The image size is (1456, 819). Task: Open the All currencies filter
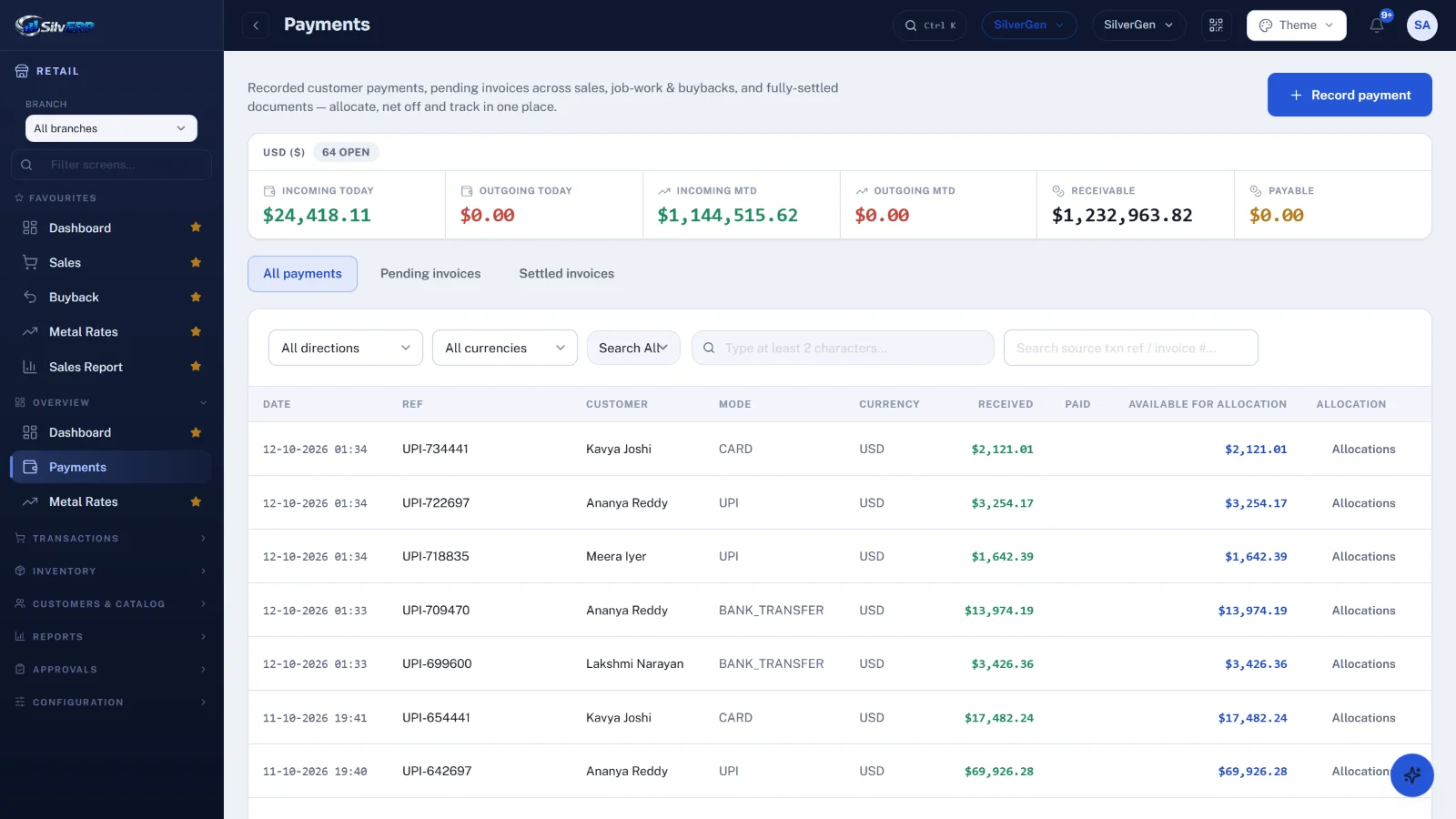[505, 348]
